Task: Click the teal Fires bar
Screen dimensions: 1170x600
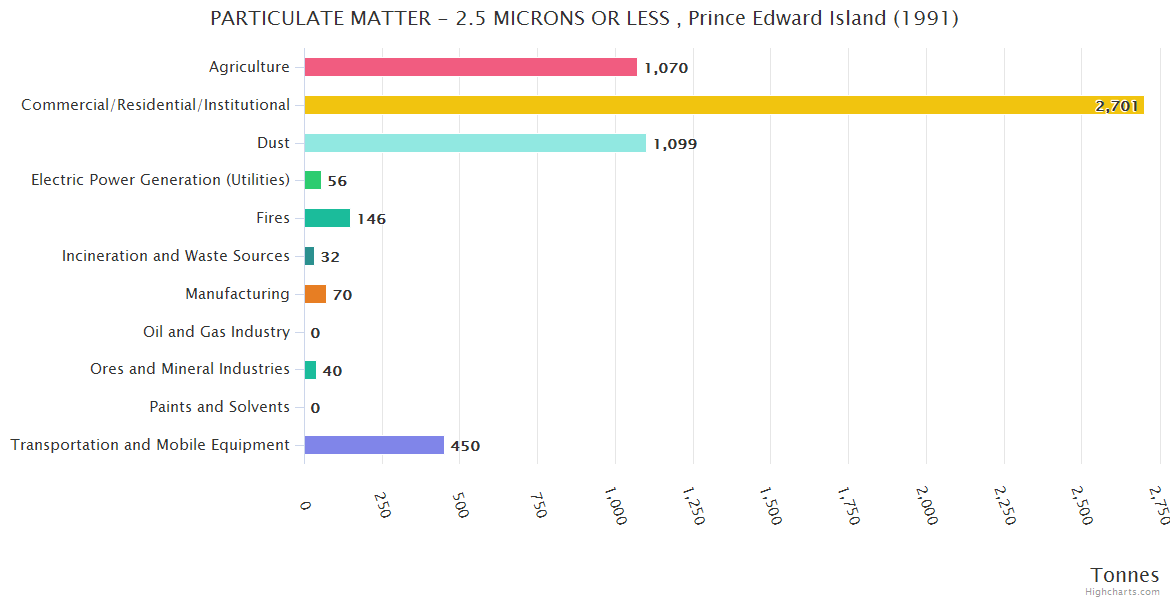Action: [327, 218]
